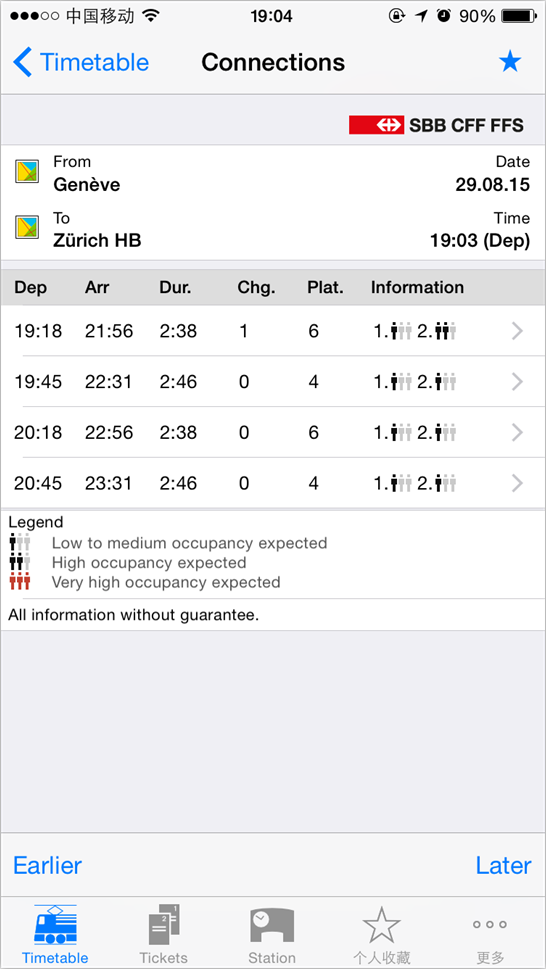Load Later connections
This screenshot has height=969, width=546.
(x=503, y=865)
